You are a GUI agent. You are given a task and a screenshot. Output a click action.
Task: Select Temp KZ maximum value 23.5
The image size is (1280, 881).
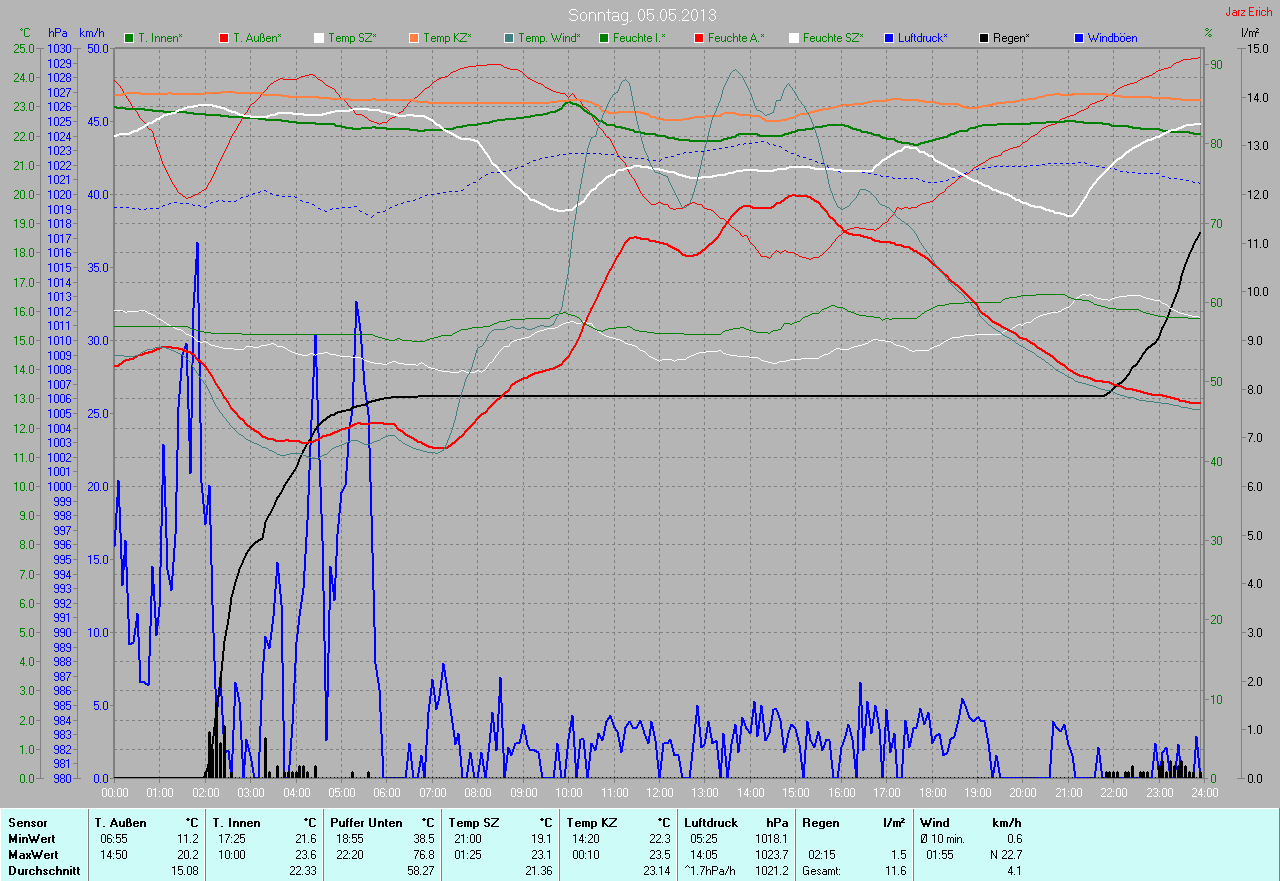click(660, 855)
